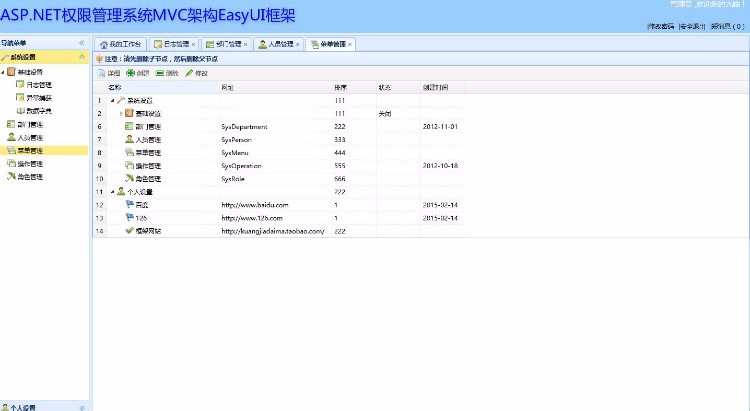Switch to the 我的工作台 home tab
This screenshot has width=750, height=411.
120,44
